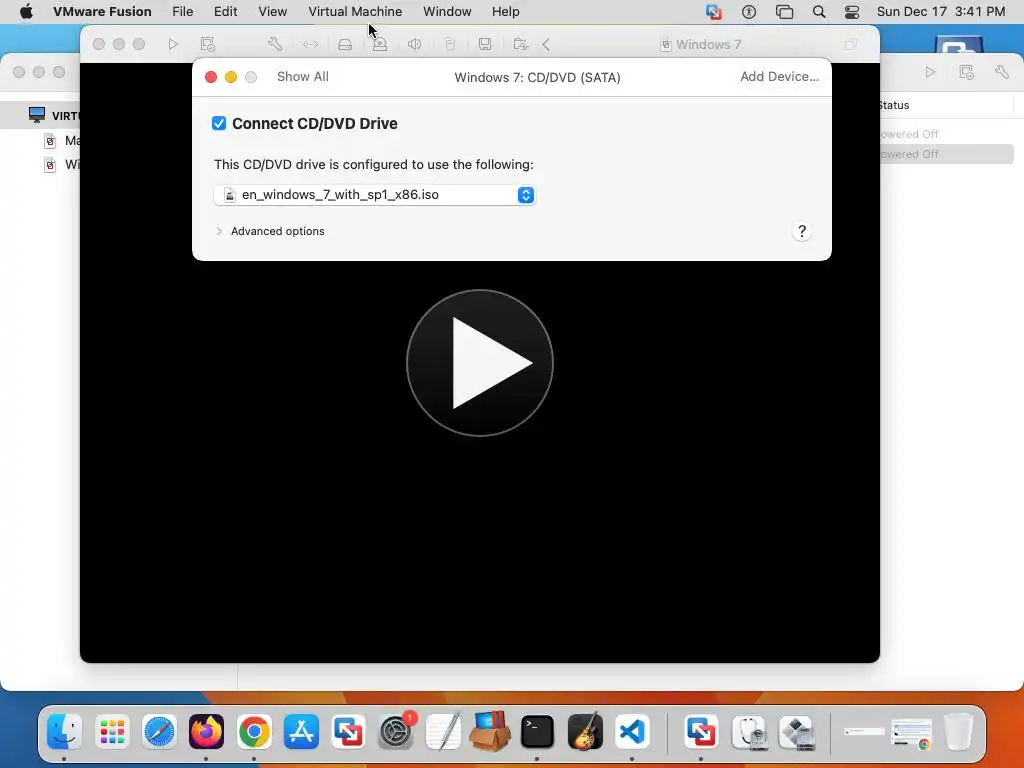The image size is (1024, 768).
Task: Open the Windows box app in dock
Action: click(490, 731)
